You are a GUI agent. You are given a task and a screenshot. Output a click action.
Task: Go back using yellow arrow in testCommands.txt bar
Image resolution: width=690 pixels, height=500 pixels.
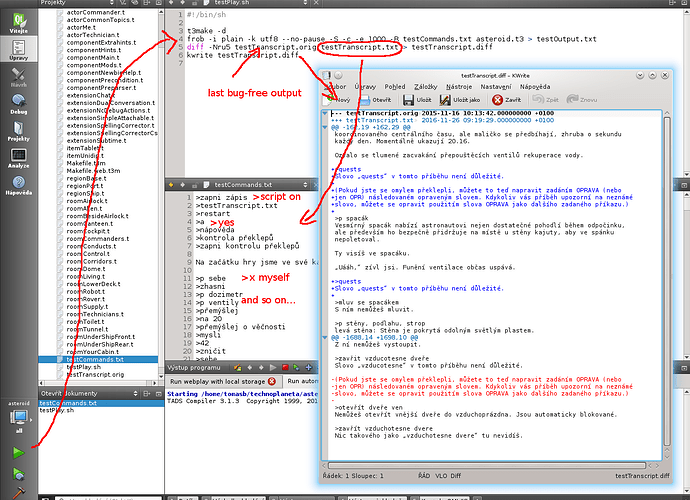171,185
